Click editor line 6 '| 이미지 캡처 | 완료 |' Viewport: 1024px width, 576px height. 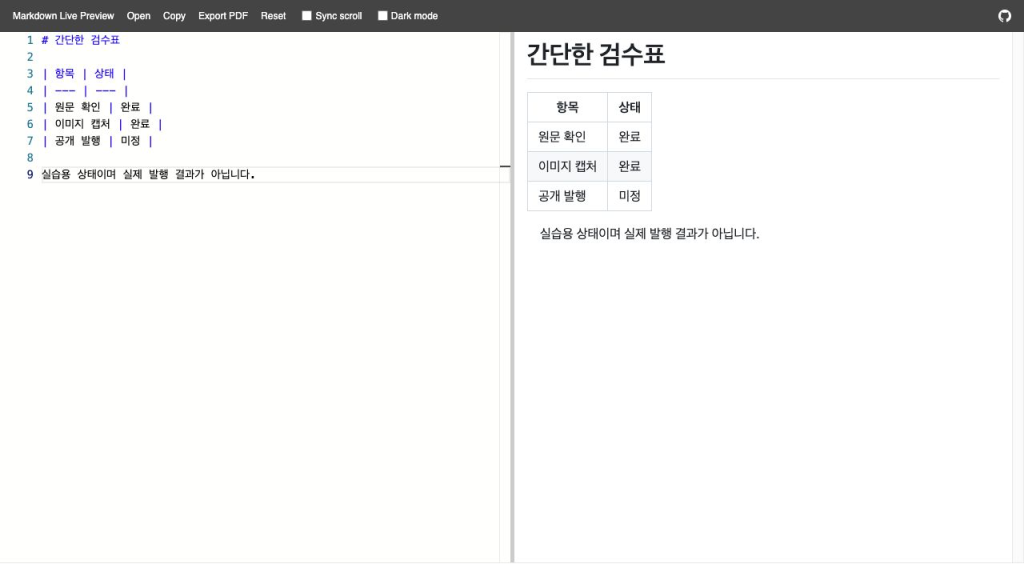102,124
